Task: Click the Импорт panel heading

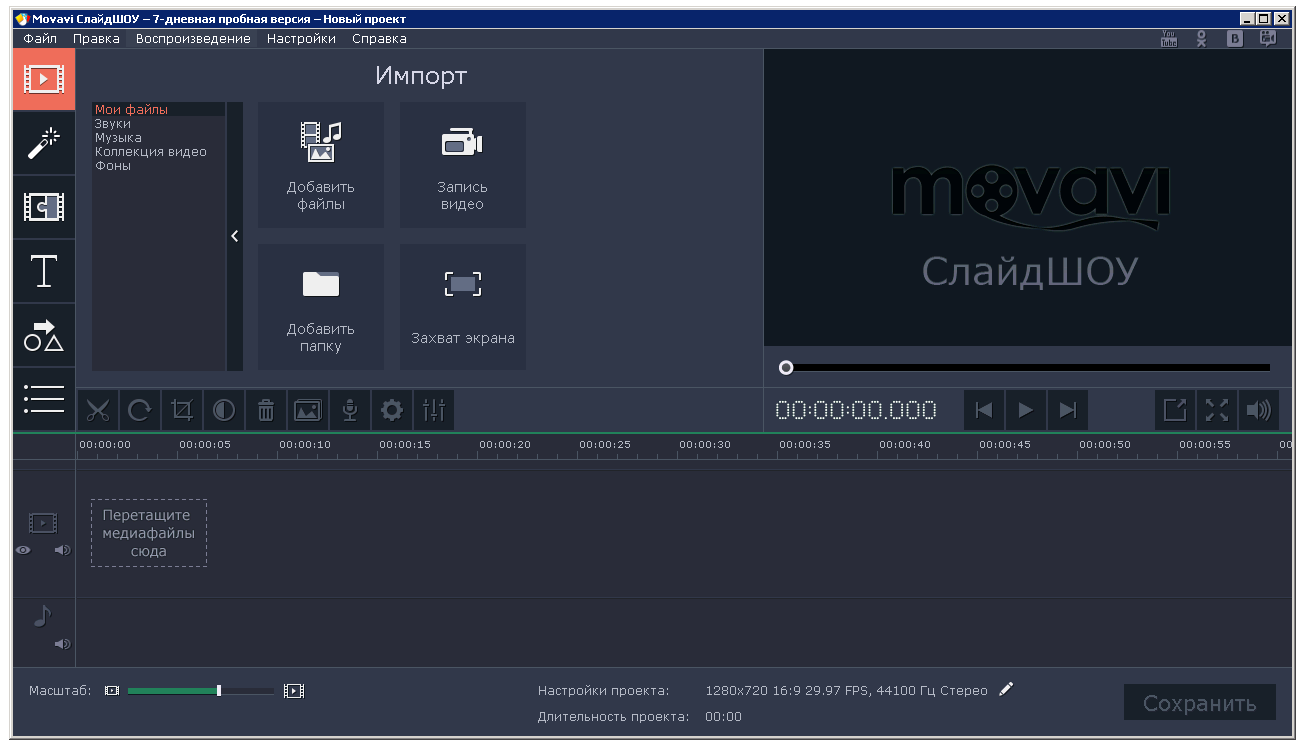Action: [421, 76]
